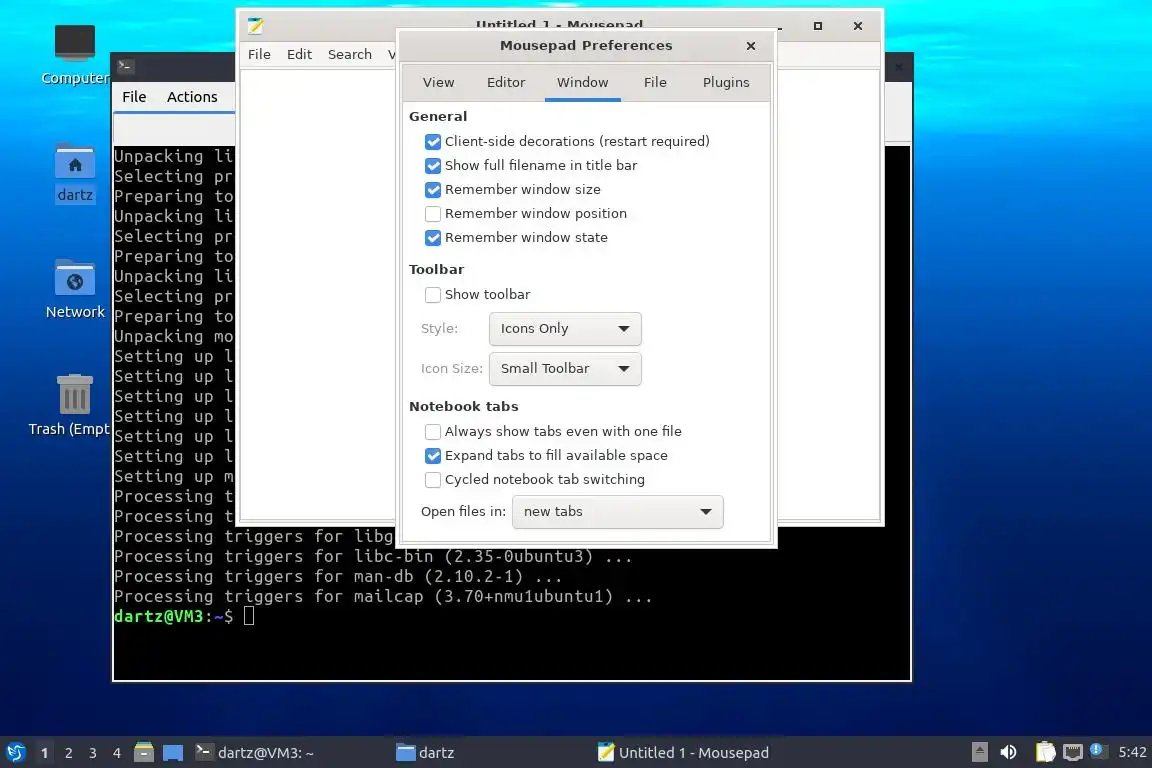Click the clock showing 5:42
1152x768 pixels.
(x=1132, y=752)
